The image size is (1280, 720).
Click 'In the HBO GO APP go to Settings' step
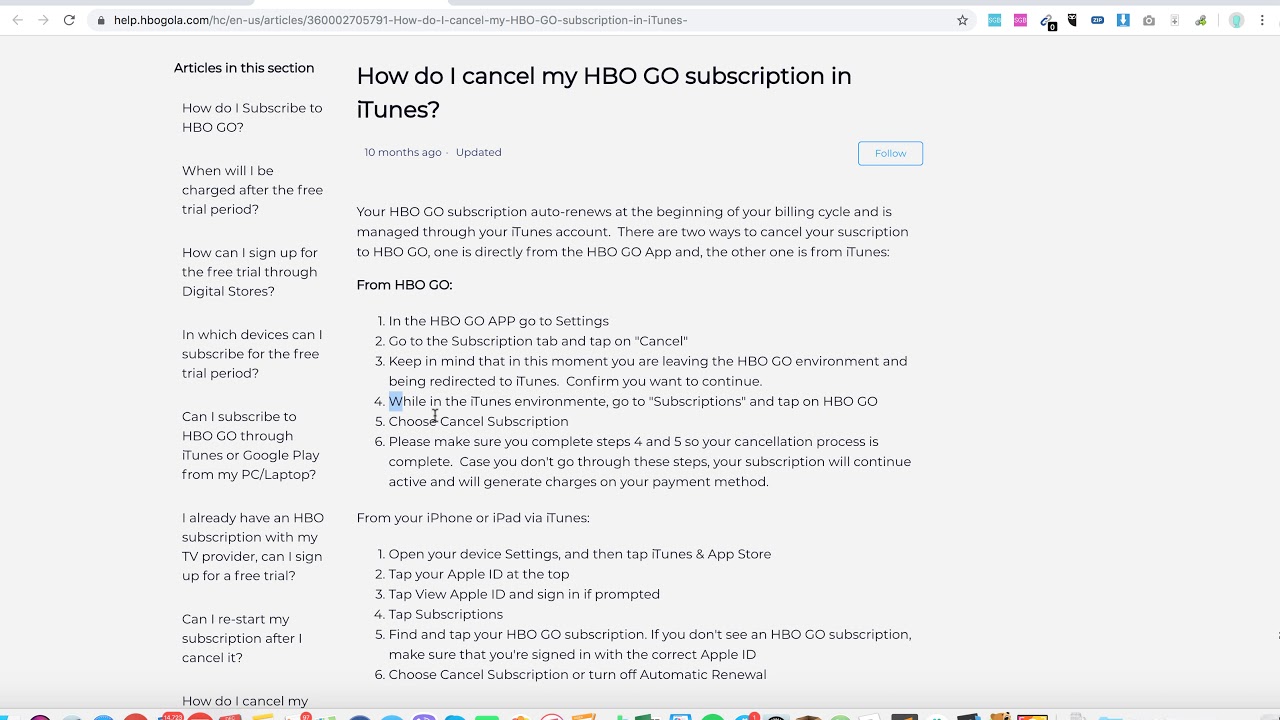coord(499,321)
